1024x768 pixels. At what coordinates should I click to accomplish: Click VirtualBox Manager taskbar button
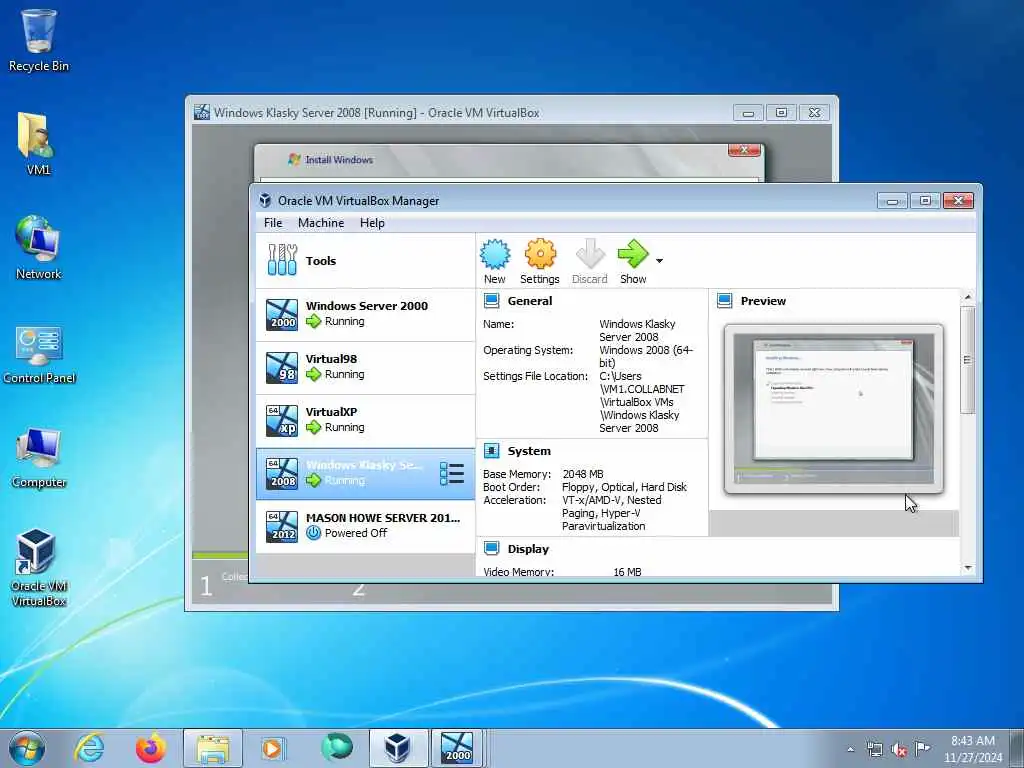pos(398,748)
